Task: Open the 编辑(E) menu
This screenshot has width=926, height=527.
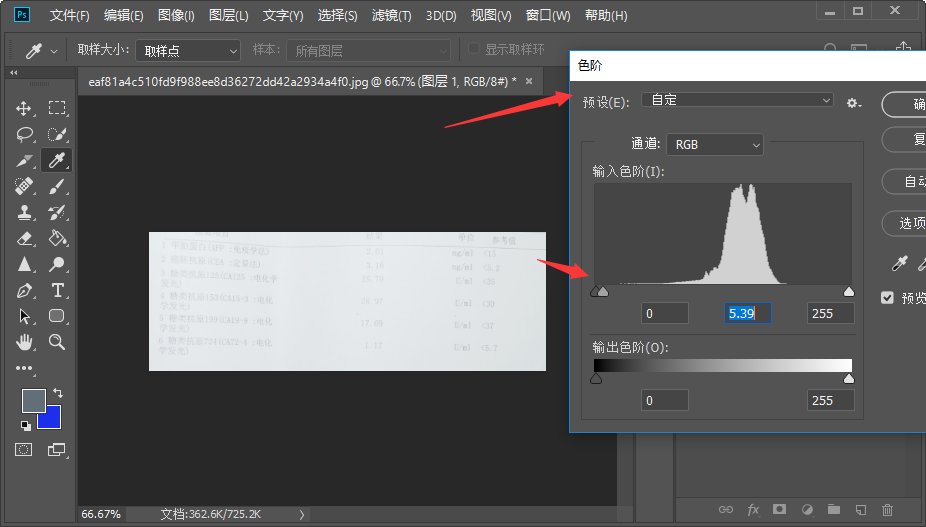Action: (x=123, y=15)
